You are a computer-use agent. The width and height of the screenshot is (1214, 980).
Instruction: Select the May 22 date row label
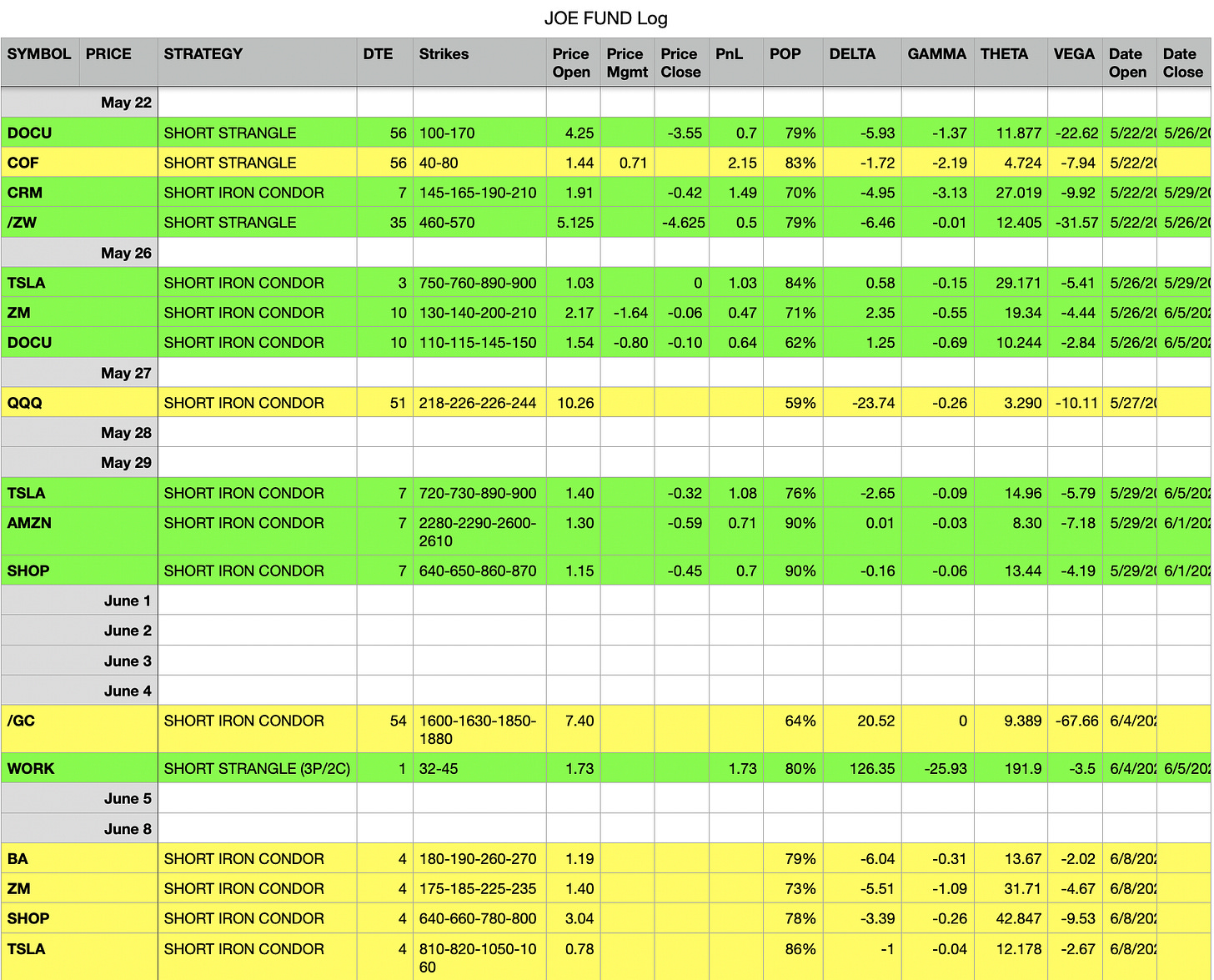tap(126, 103)
